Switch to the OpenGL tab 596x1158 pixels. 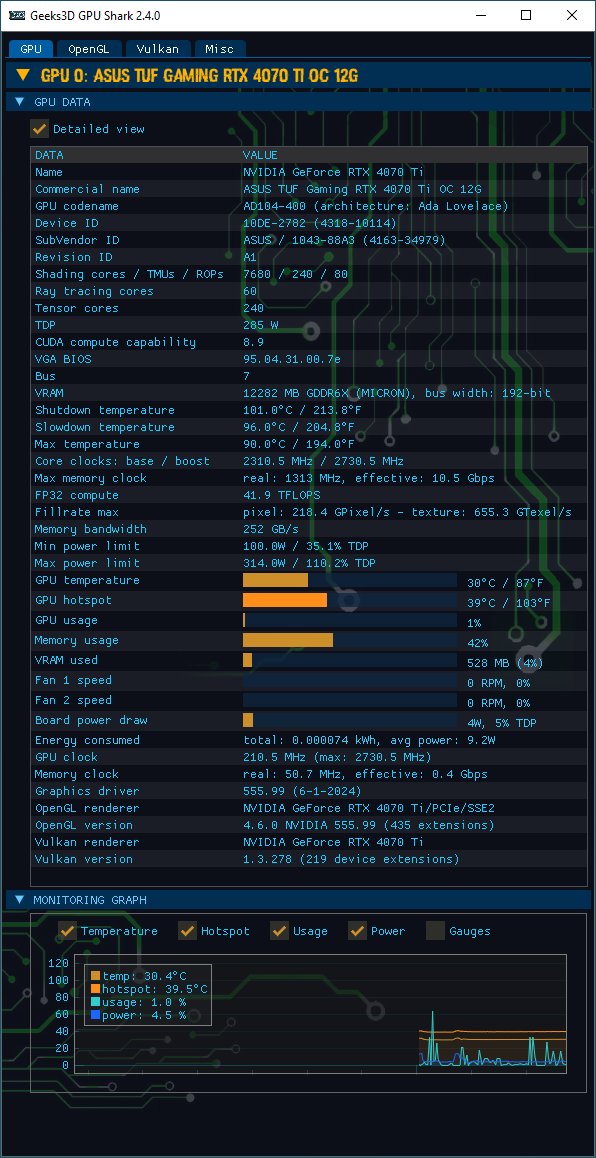[89, 49]
